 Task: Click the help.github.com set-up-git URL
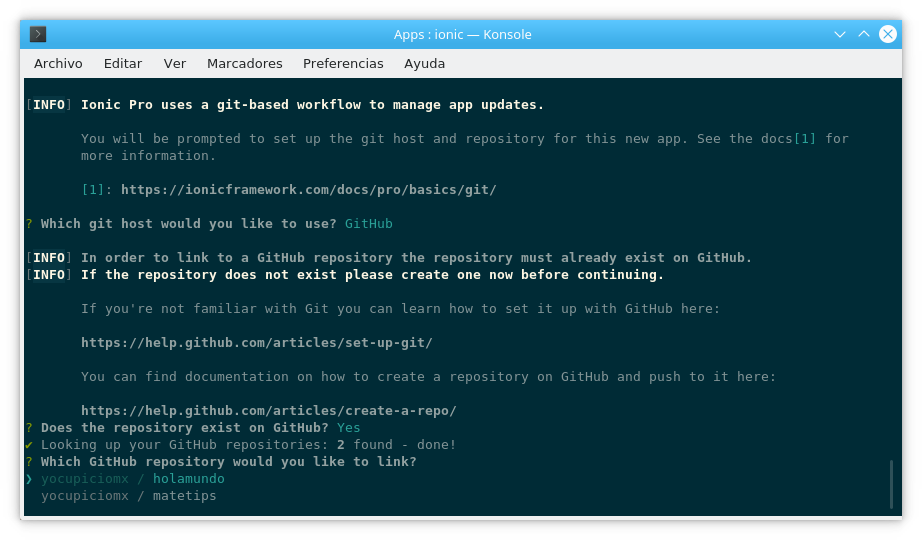point(257,342)
